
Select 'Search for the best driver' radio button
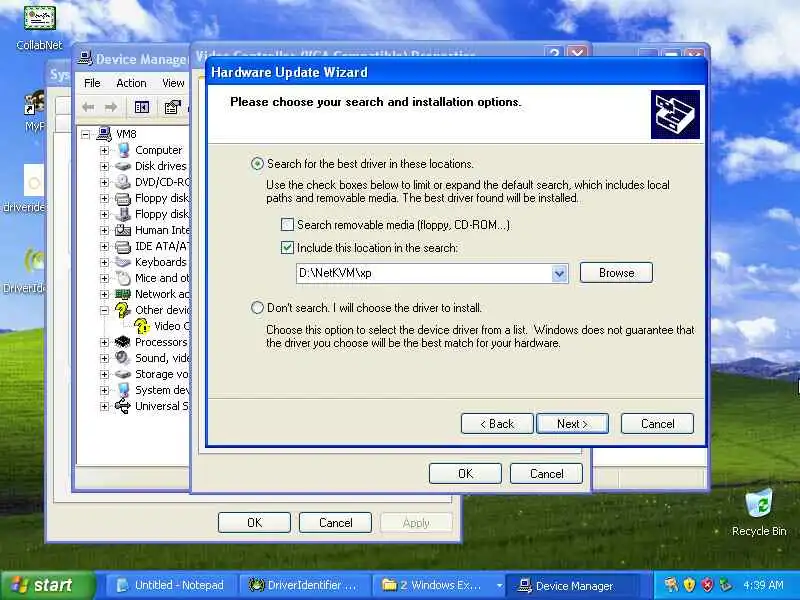click(257, 164)
